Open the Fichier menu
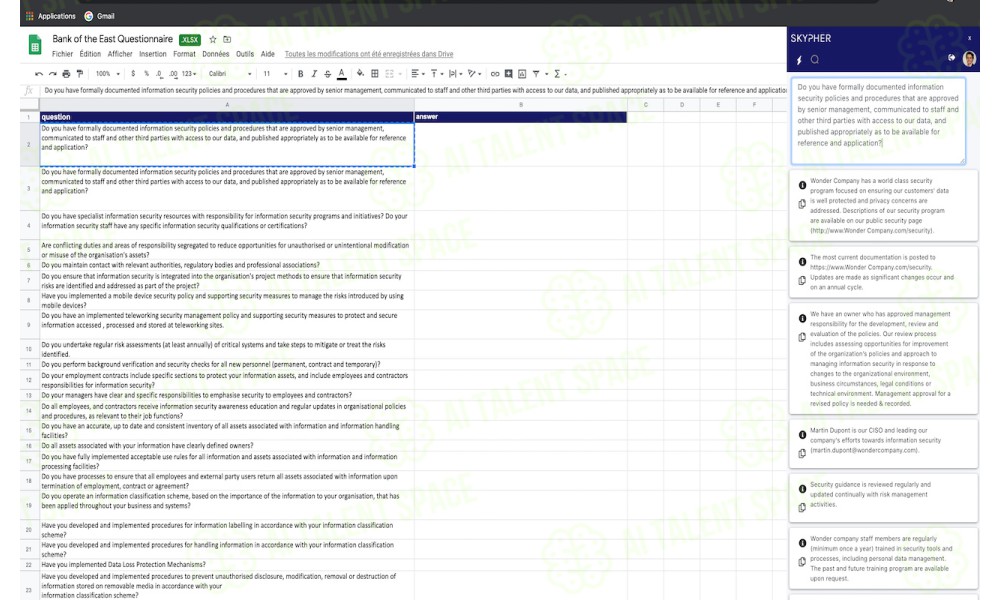The width and height of the screenshot is (1000, 600). 62,54
